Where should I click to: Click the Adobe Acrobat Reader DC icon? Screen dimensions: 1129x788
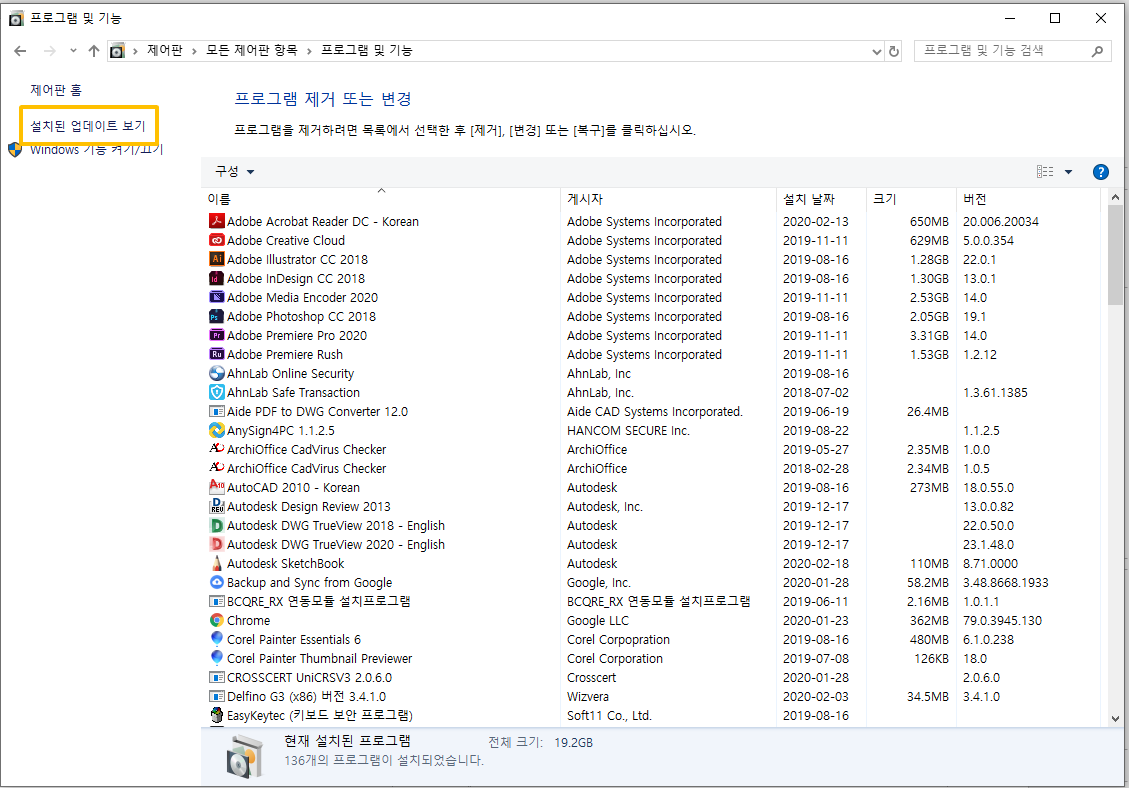(x=217, y=221)
